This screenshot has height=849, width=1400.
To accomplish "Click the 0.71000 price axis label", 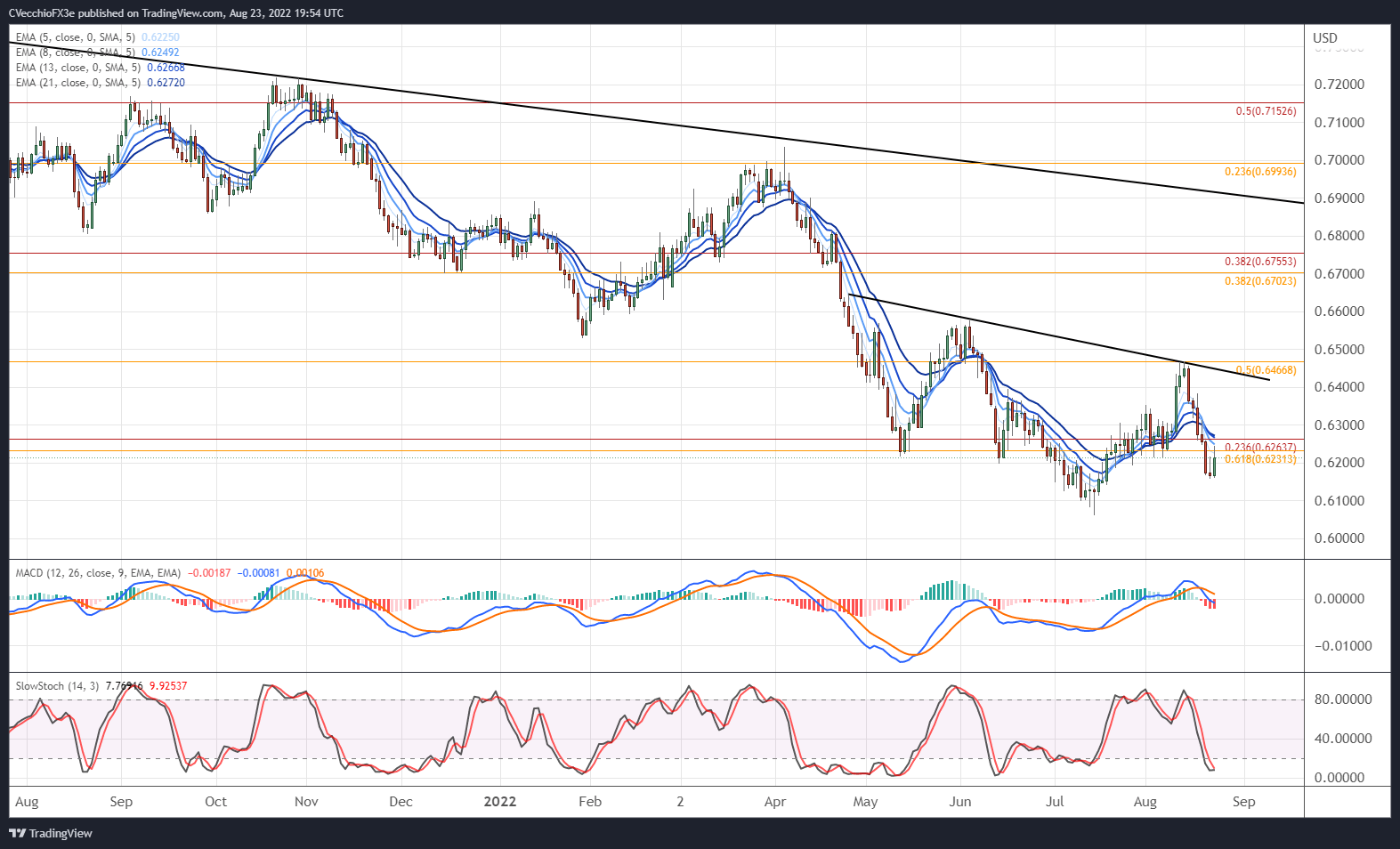I will point(1339,123).
